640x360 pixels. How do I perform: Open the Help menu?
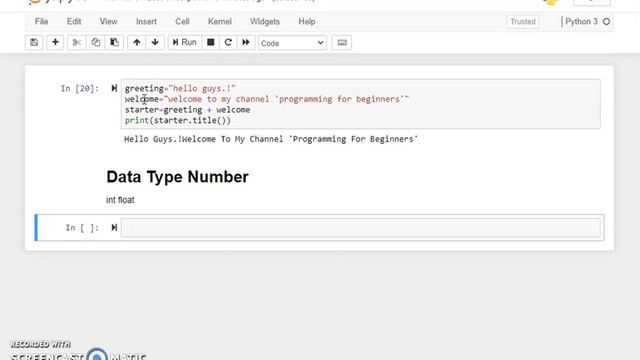click(x=307, y=22)
